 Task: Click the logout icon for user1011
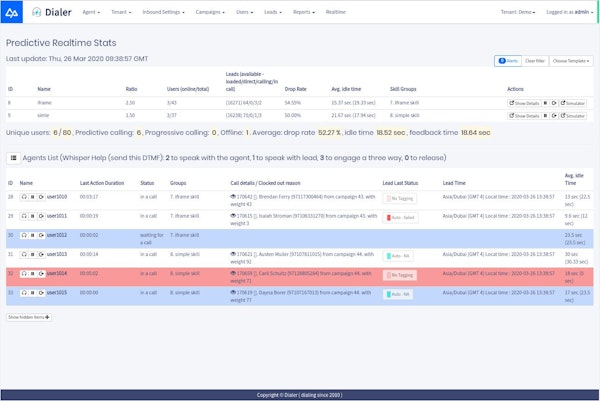click(41, 216)
